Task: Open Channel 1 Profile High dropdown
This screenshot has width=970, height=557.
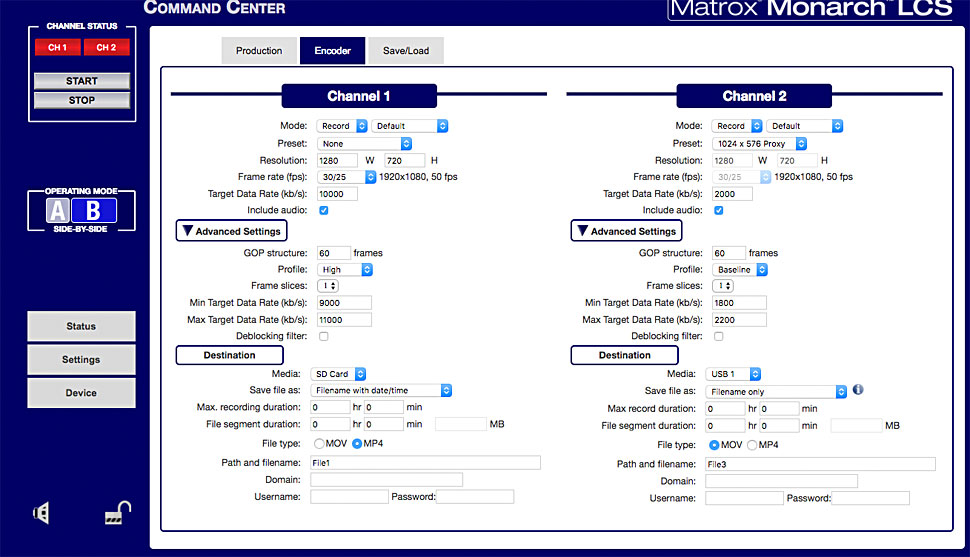Action: pos(345,270)
